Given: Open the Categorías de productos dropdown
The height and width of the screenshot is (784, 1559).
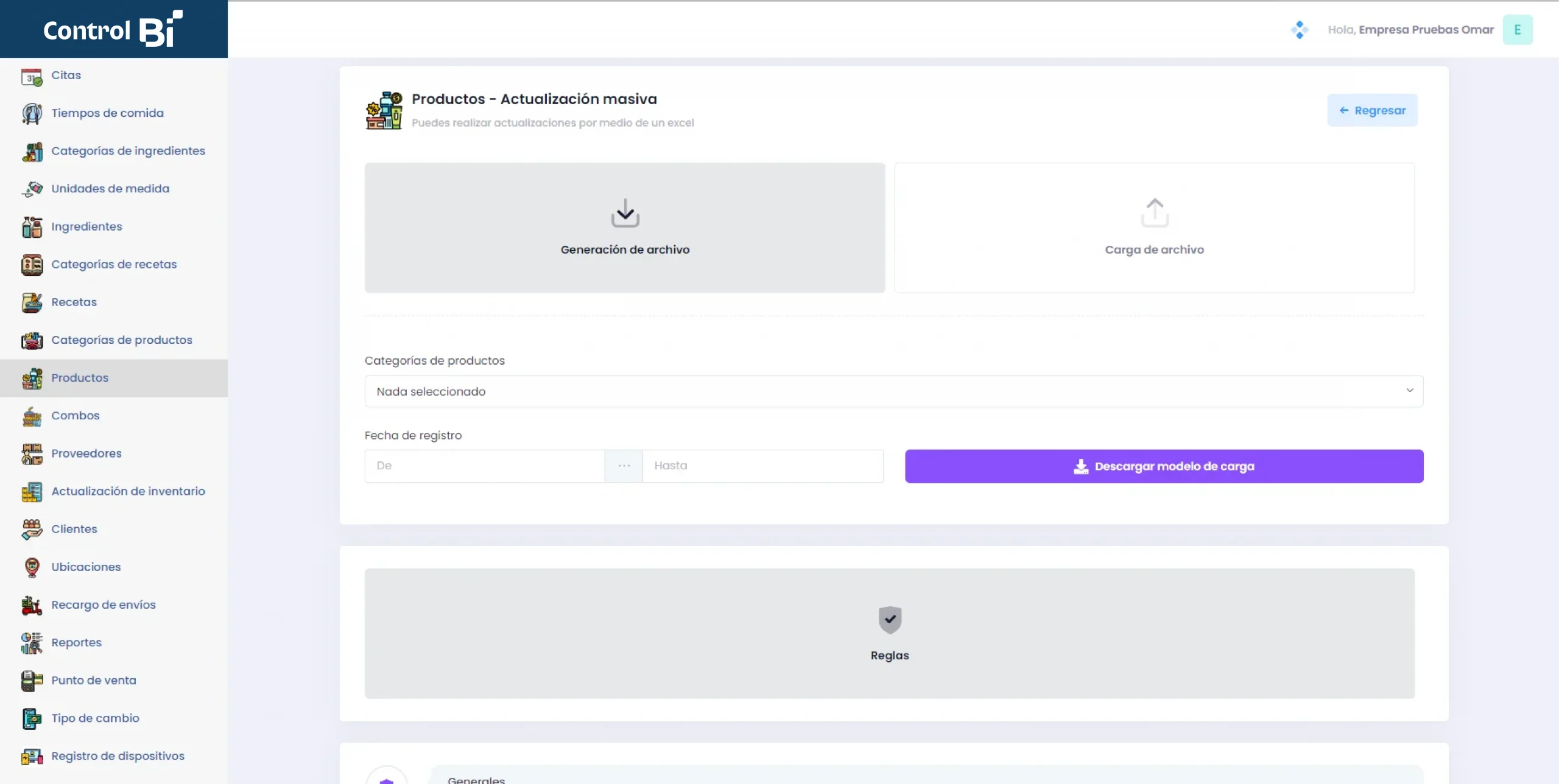Looking at the screenshot, I should 893,391.
